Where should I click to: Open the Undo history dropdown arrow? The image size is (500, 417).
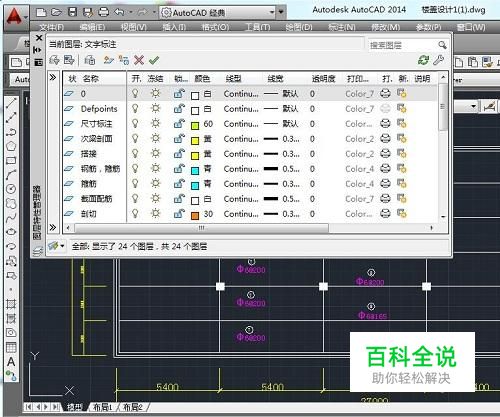click(131, 13)
